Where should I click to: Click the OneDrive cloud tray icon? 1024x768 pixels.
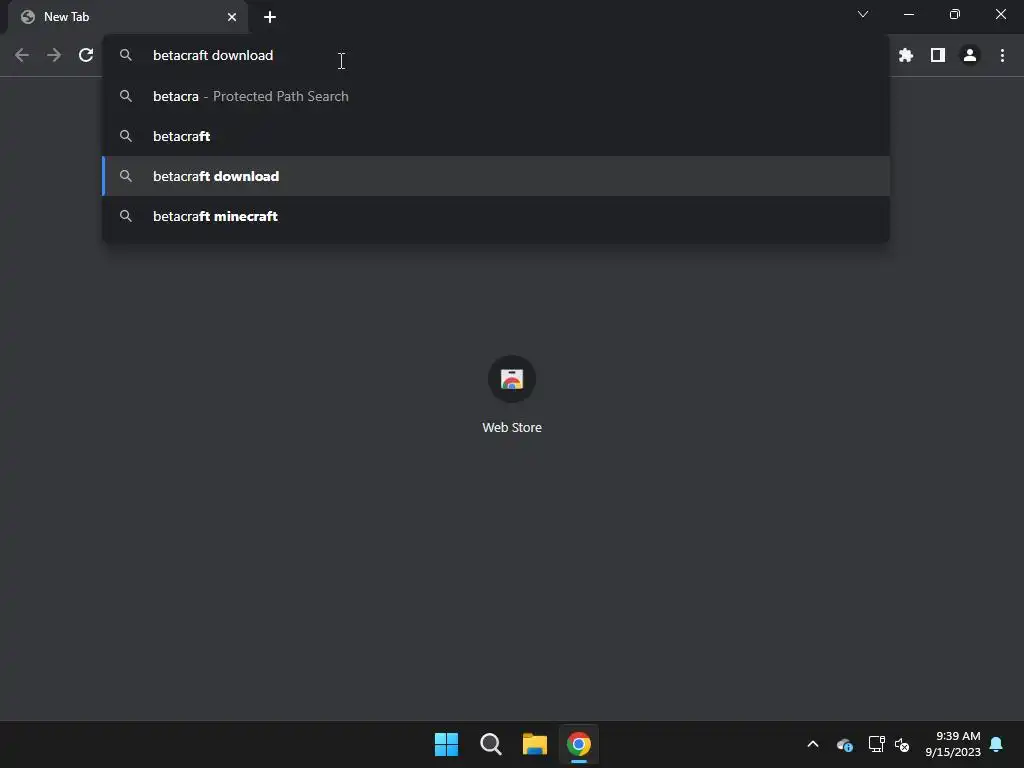coord(844,744)
